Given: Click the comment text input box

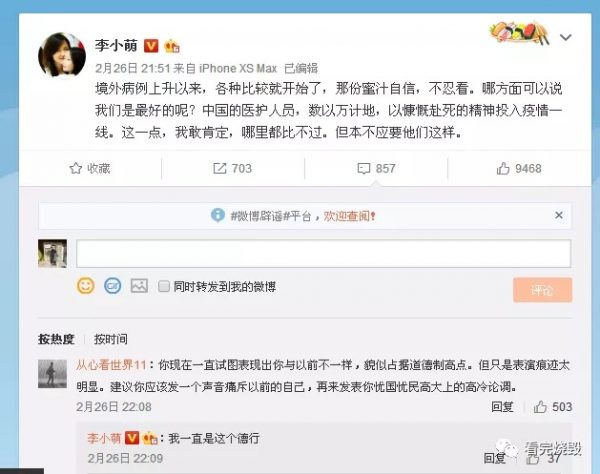Looking at the screenshot, I should point(323,253).
